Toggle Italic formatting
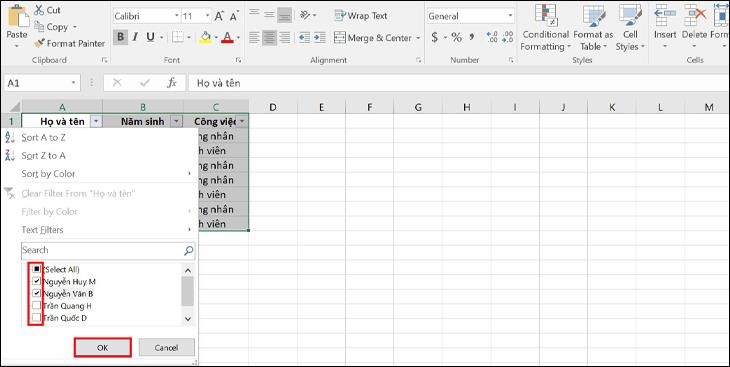The height and width of the screenshot is (367, 730). click(x=135, y=37)
